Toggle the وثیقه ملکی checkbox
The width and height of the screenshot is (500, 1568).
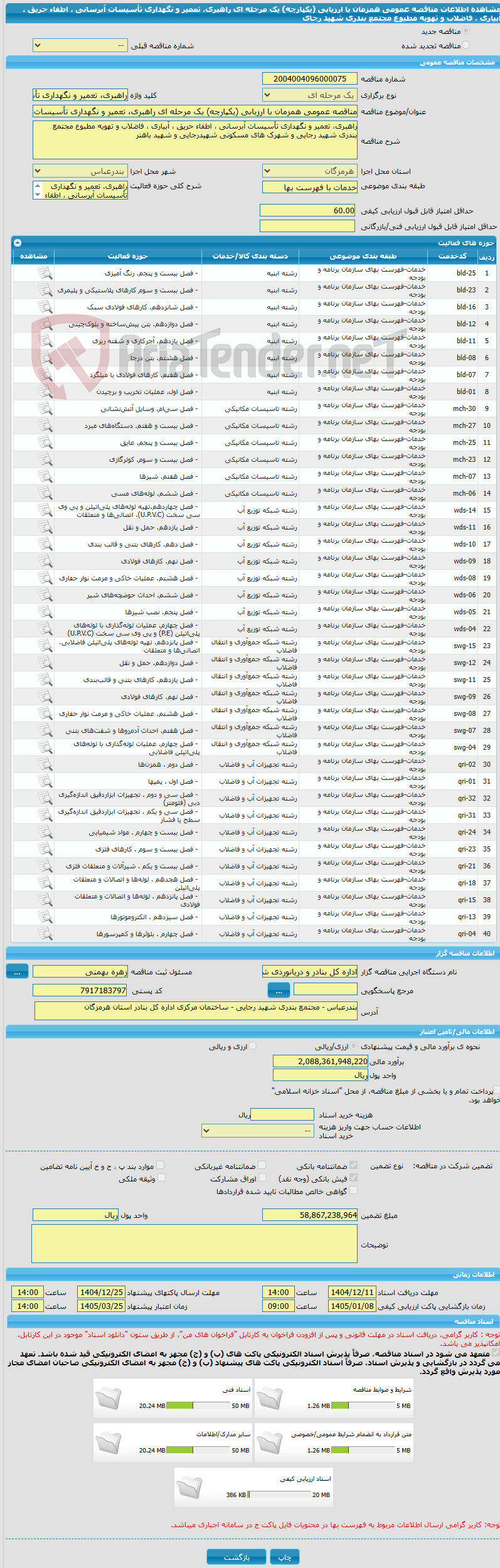tap(161, 1178)
